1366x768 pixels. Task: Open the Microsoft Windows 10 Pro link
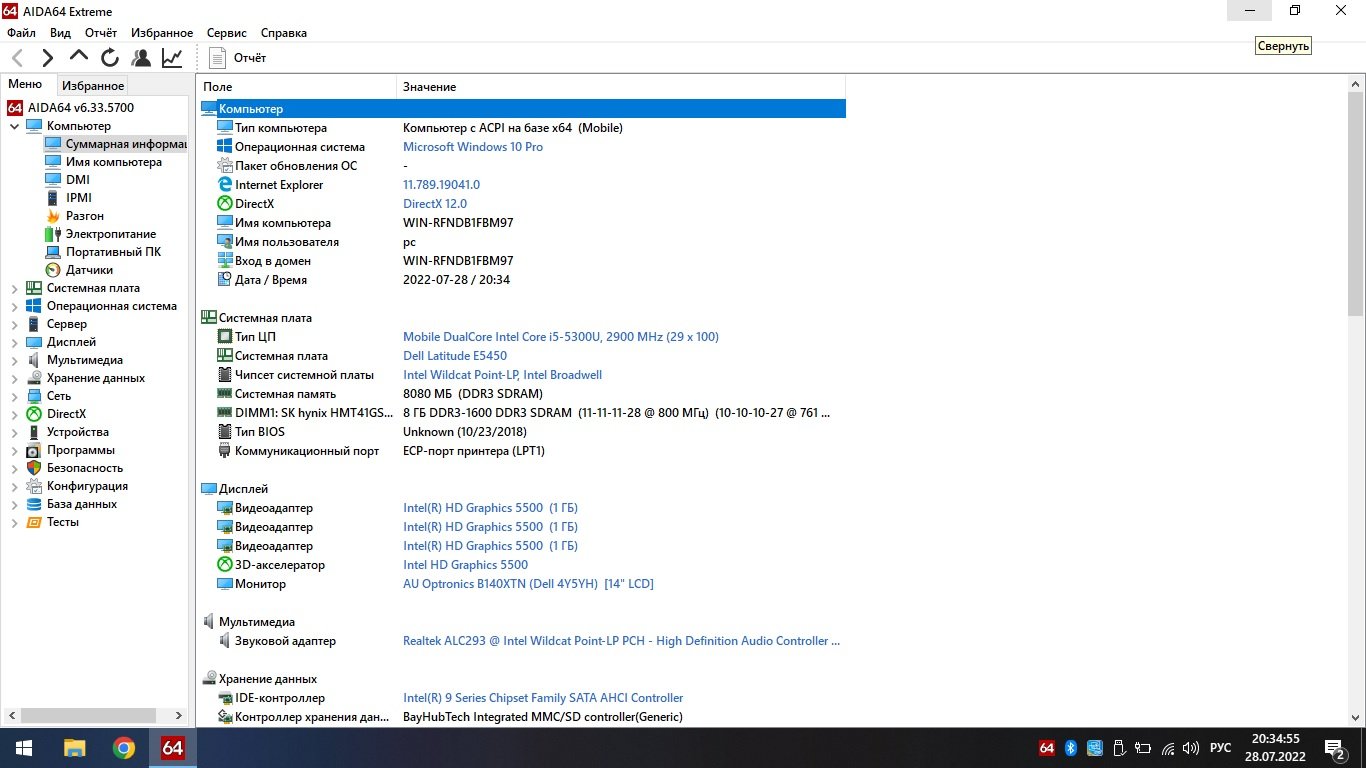point(473,147)
